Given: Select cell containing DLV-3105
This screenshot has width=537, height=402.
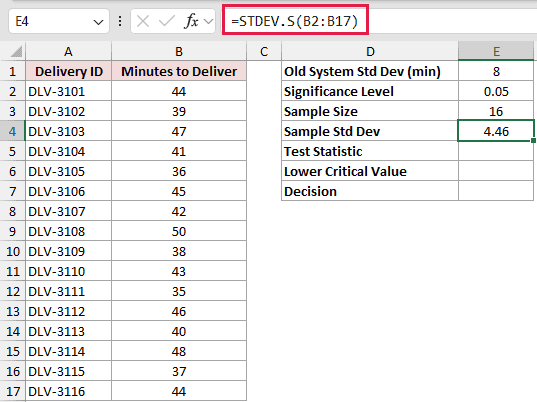Looking at the screenshot, I should point(68,172).
